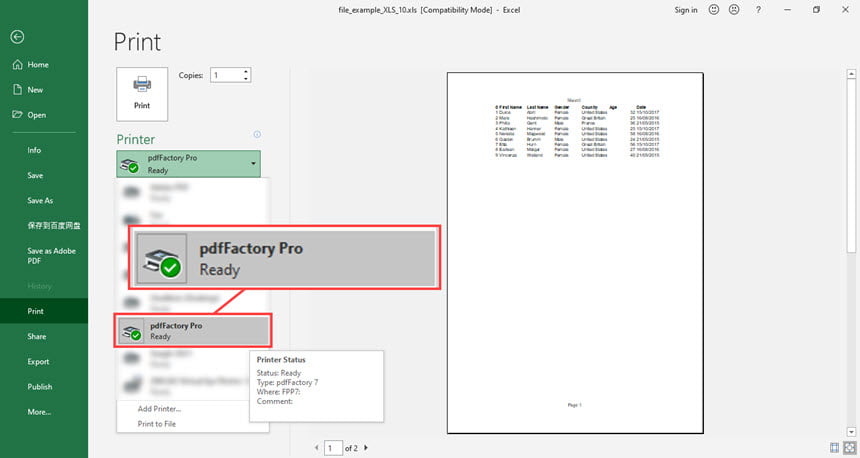
Task: Go to the next preview page
Action: [x=366, y=448]
